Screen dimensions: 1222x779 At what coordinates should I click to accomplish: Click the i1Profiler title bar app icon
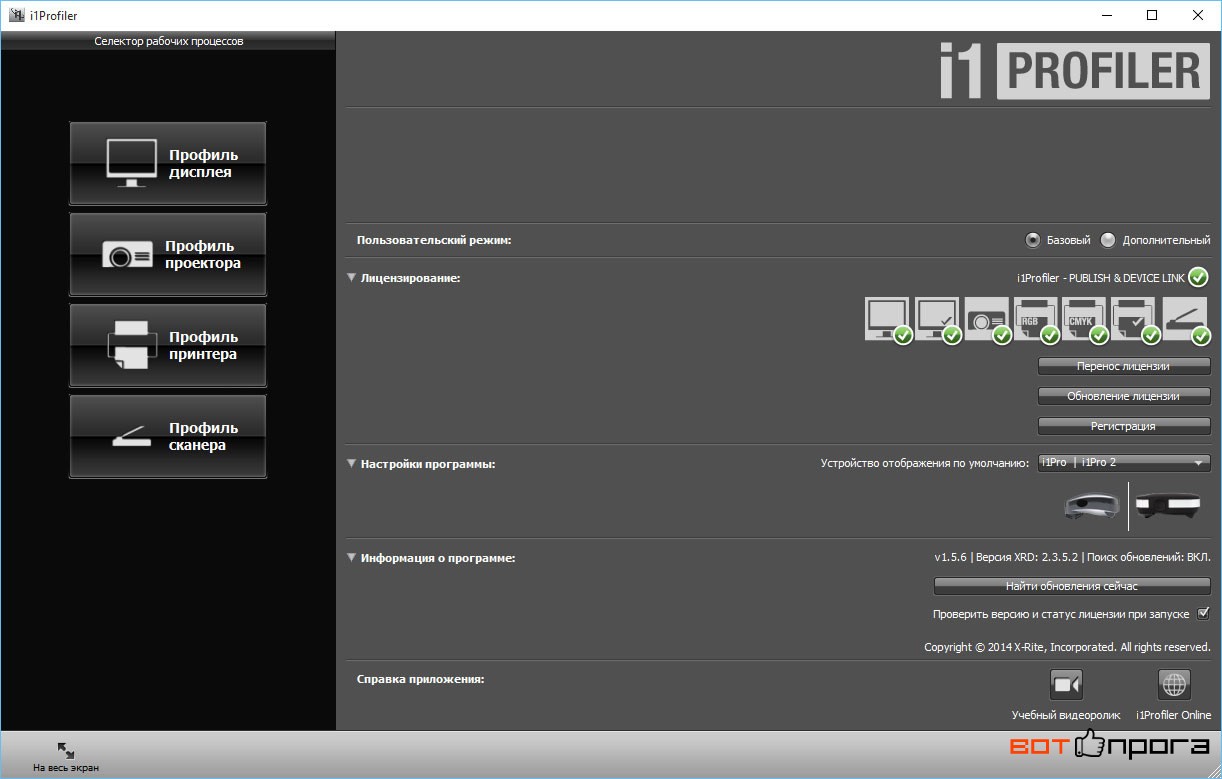click(16, 16)
